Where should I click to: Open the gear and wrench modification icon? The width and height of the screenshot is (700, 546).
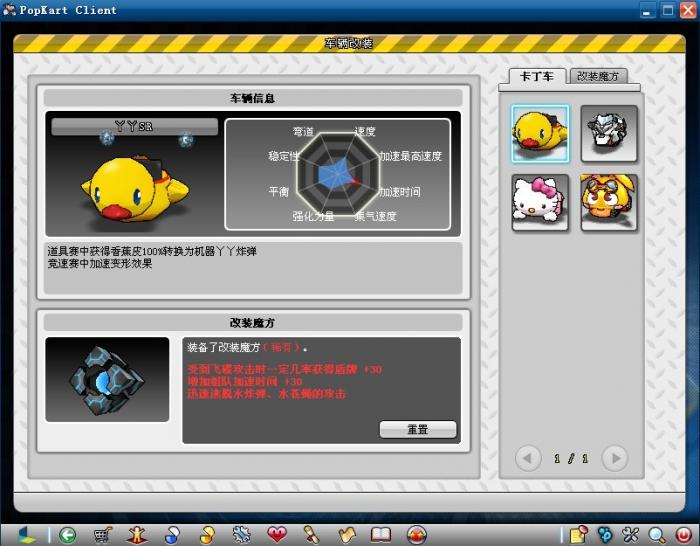coord(242,534)
